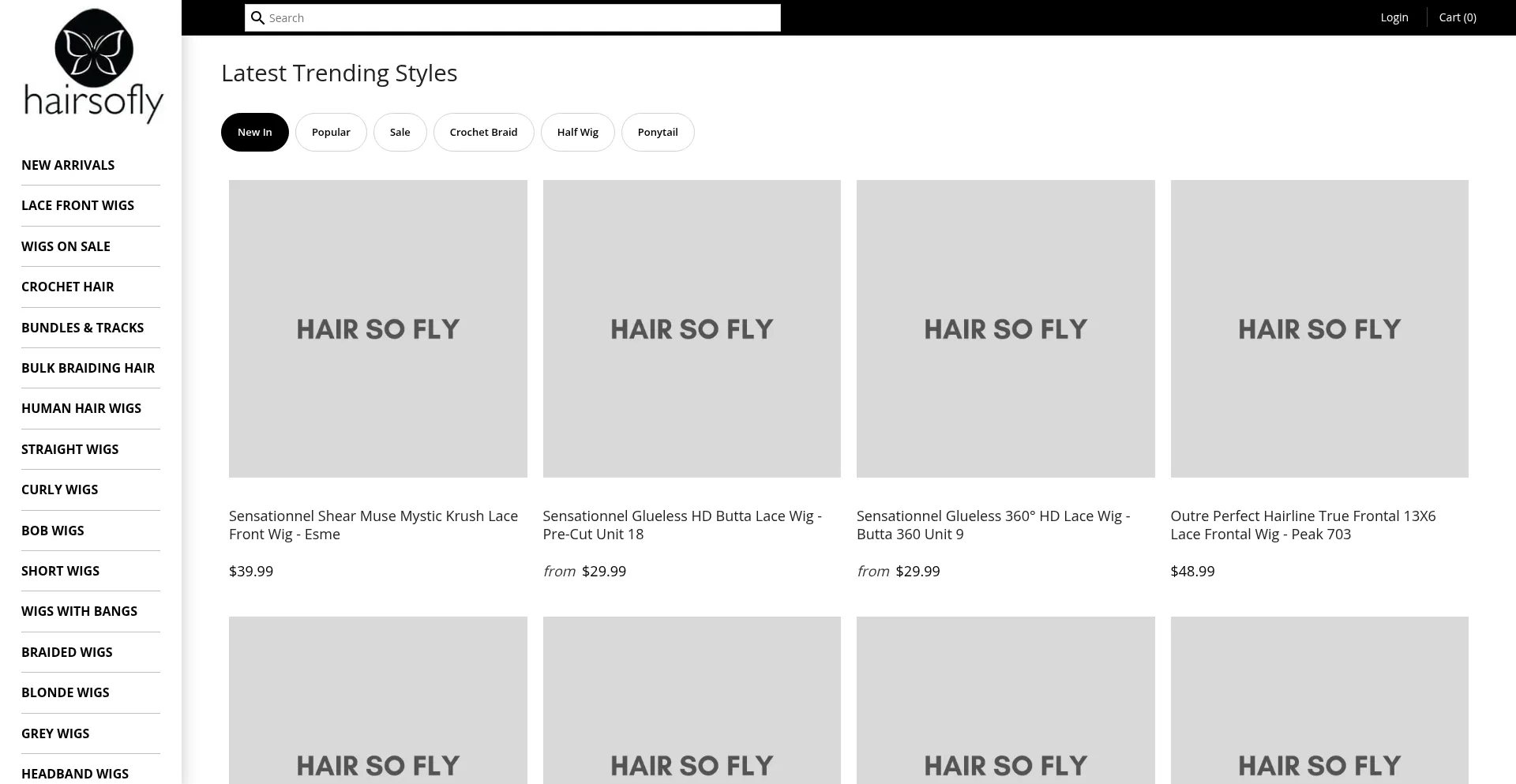Image resolution: width=1516 pixels, height=784 pixels.
Task: Open Short Wigs category
Action: pyautogui.click(x=60, y=571)
